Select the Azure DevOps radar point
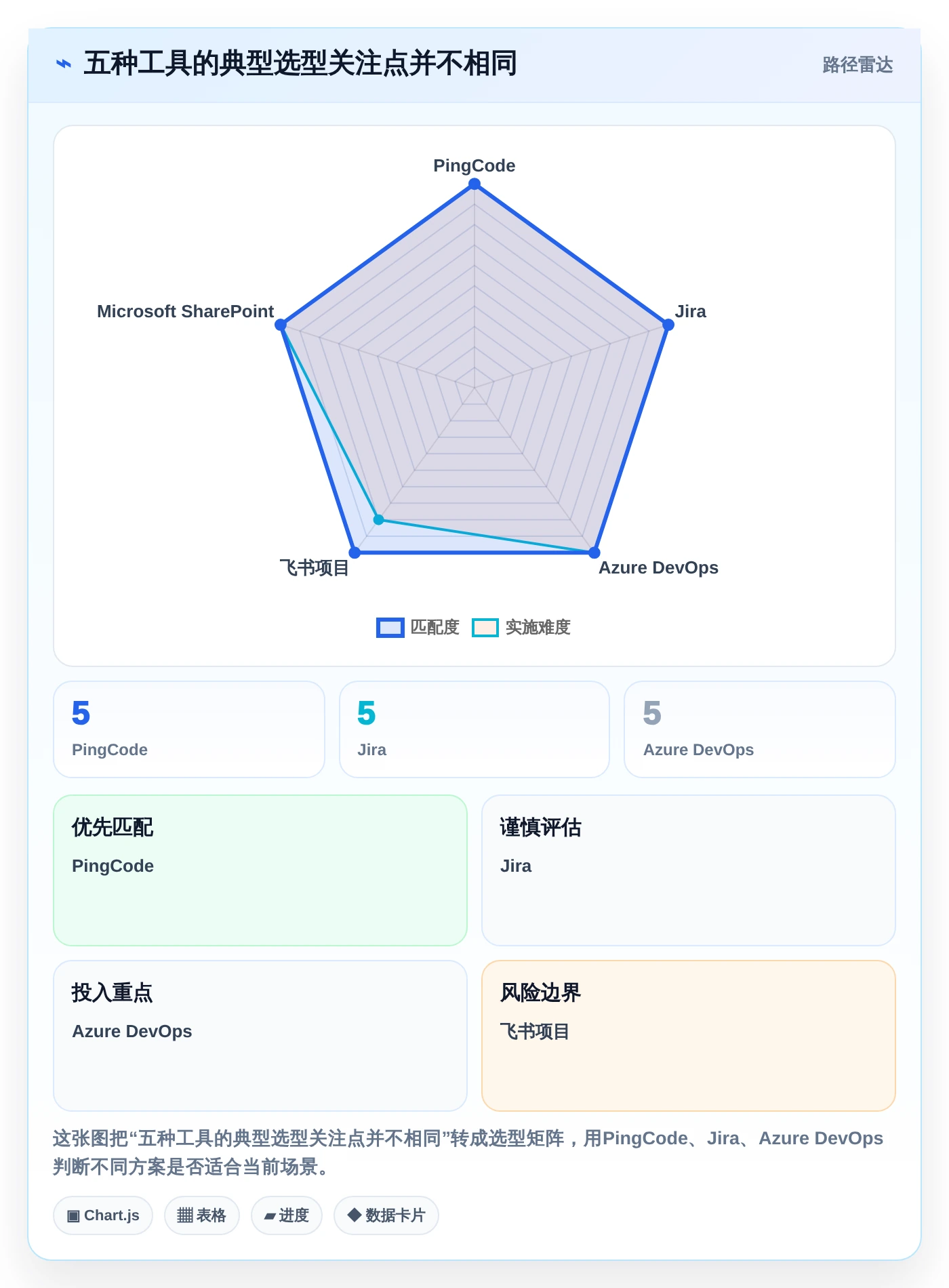This screenshot has width=949, height=1288. (x=594, y=552)
